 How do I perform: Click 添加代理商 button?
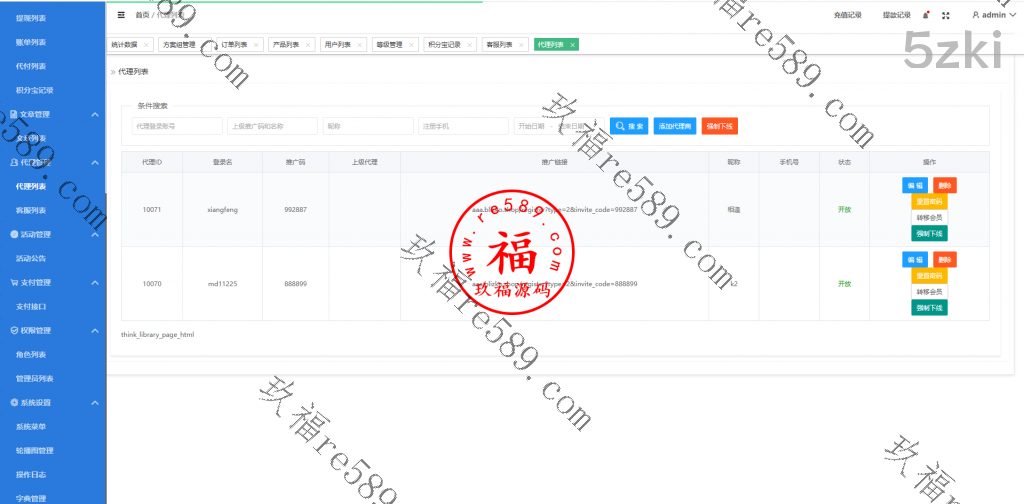tap(674, 126)
